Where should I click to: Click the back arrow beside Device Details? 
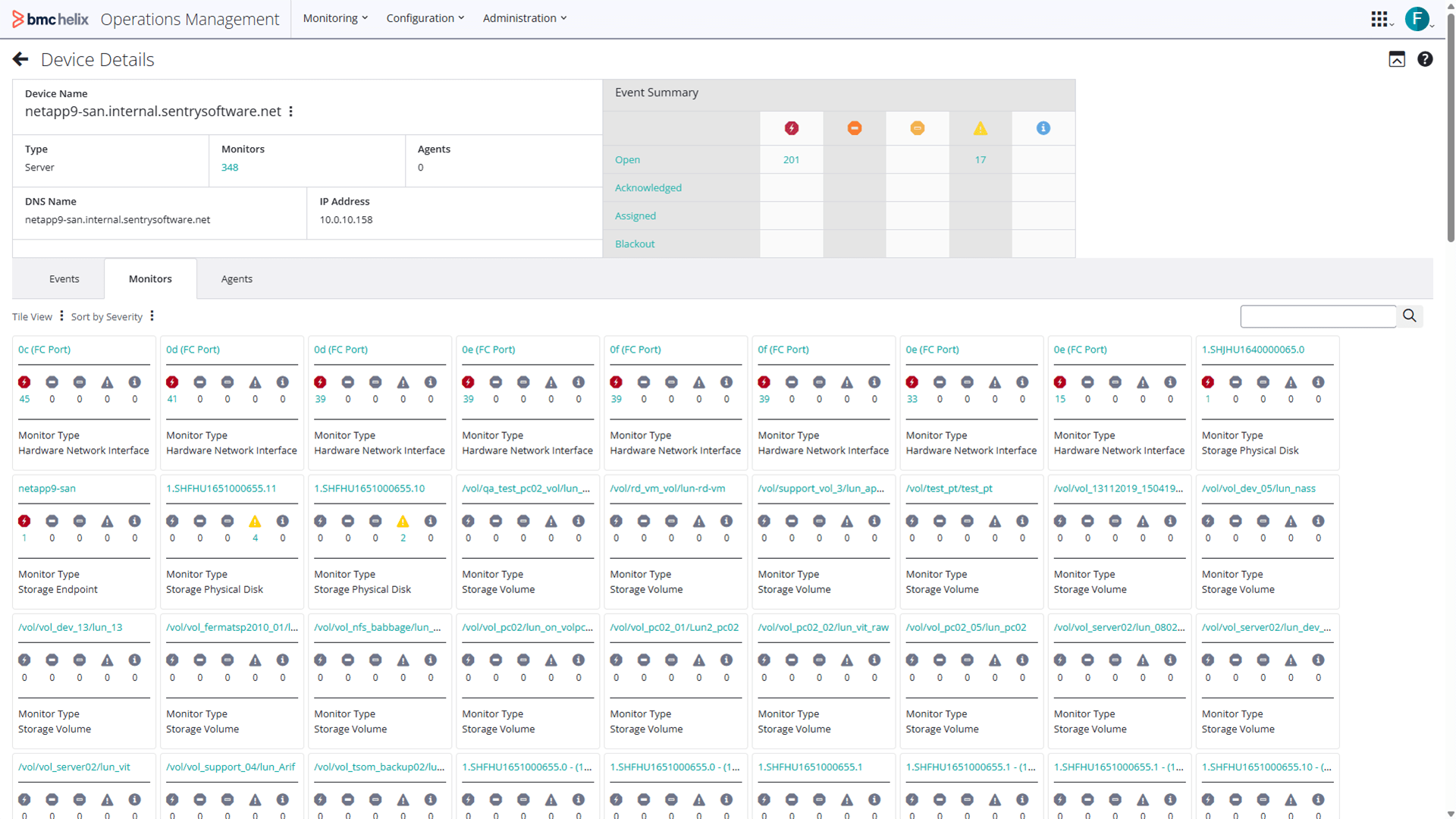point(20,59)
